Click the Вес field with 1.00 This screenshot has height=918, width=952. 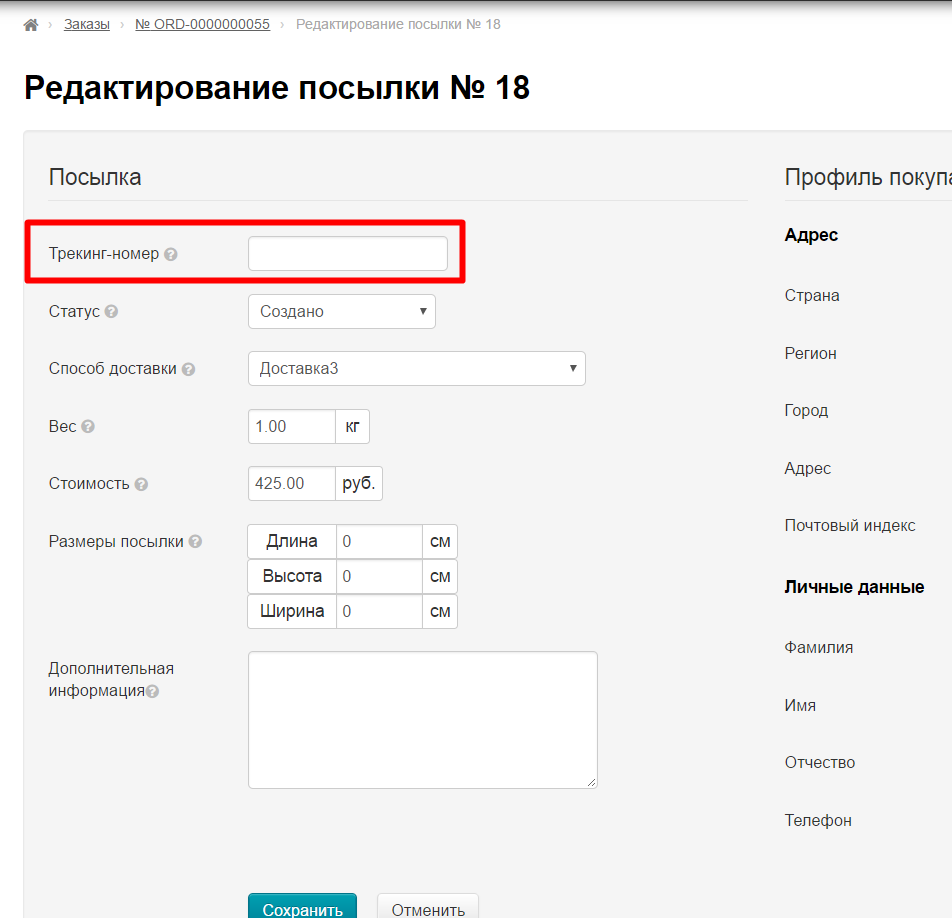coord(291,426)
